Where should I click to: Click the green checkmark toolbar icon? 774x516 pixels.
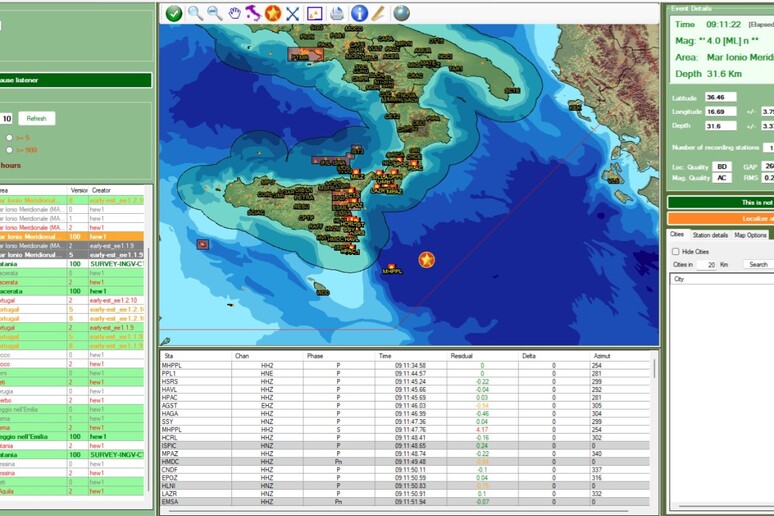click(x=174, y=13)
